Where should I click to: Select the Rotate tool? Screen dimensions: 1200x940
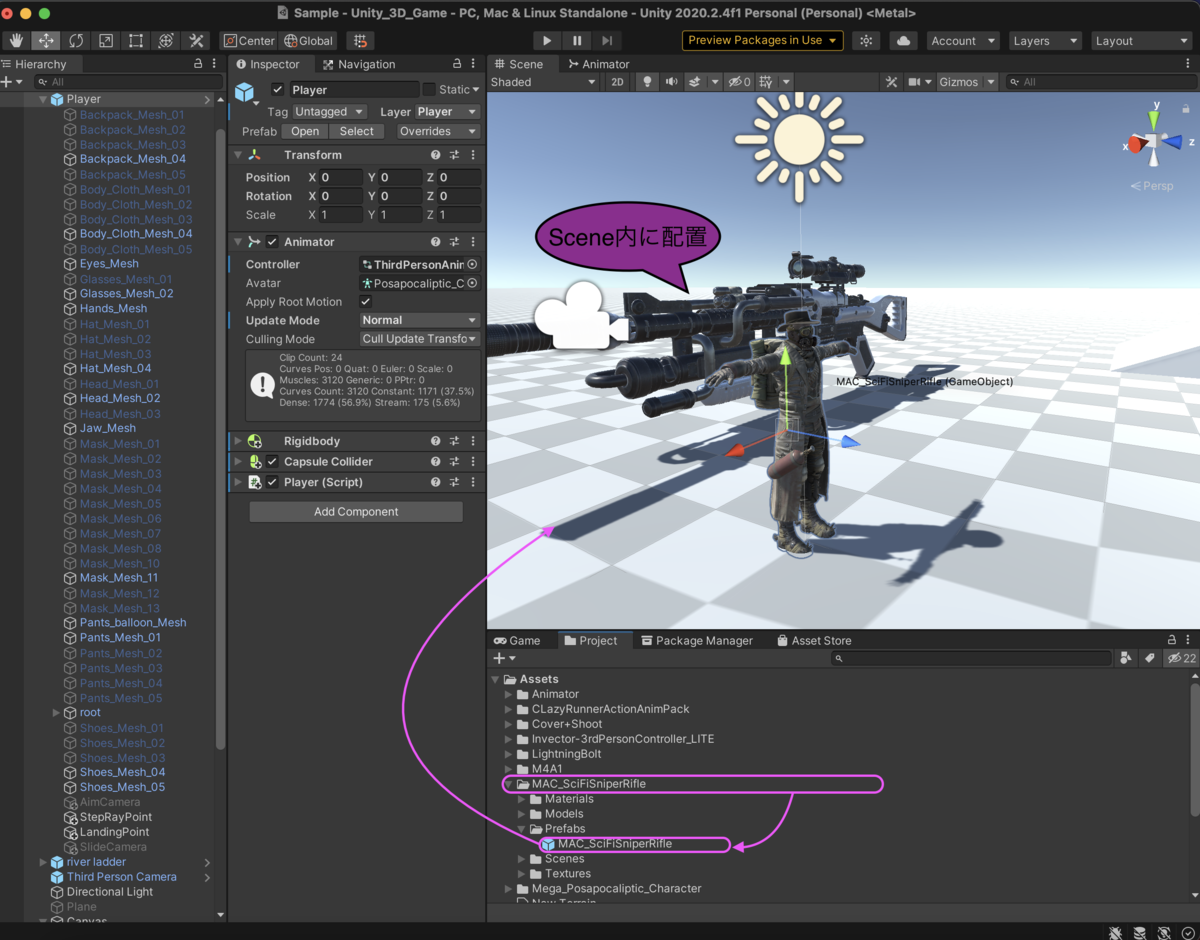coord(76,41)
